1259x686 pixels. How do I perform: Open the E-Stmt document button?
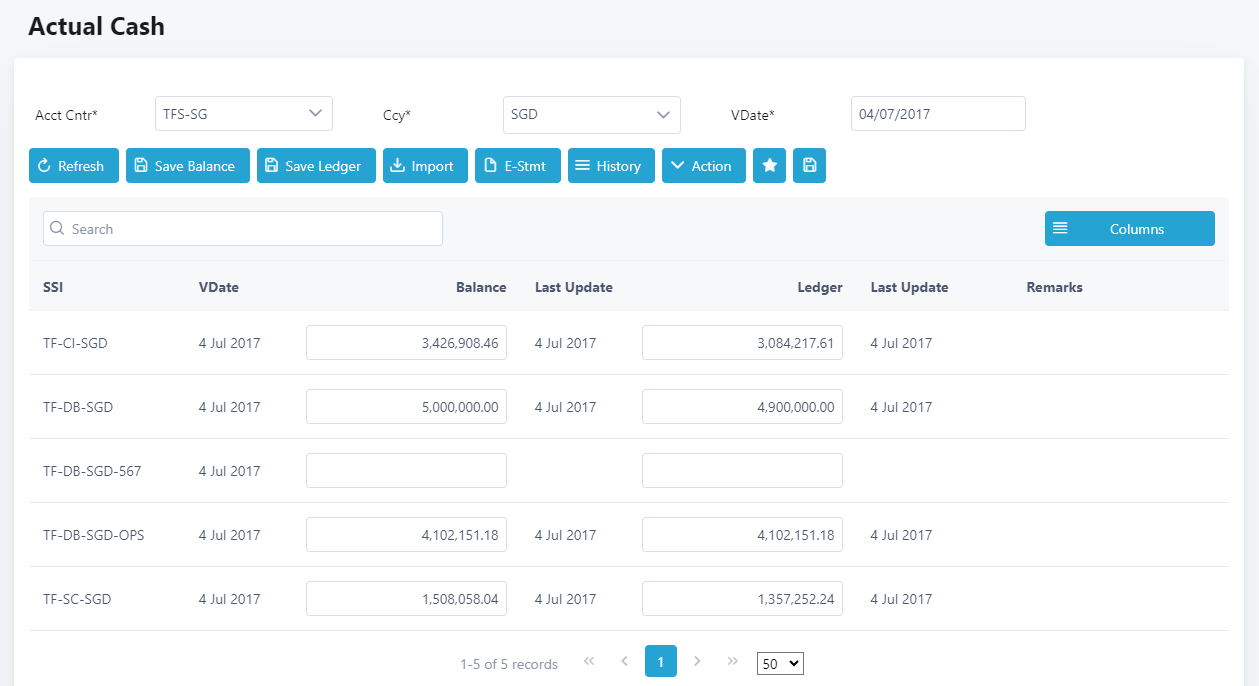tap(517, 166)
